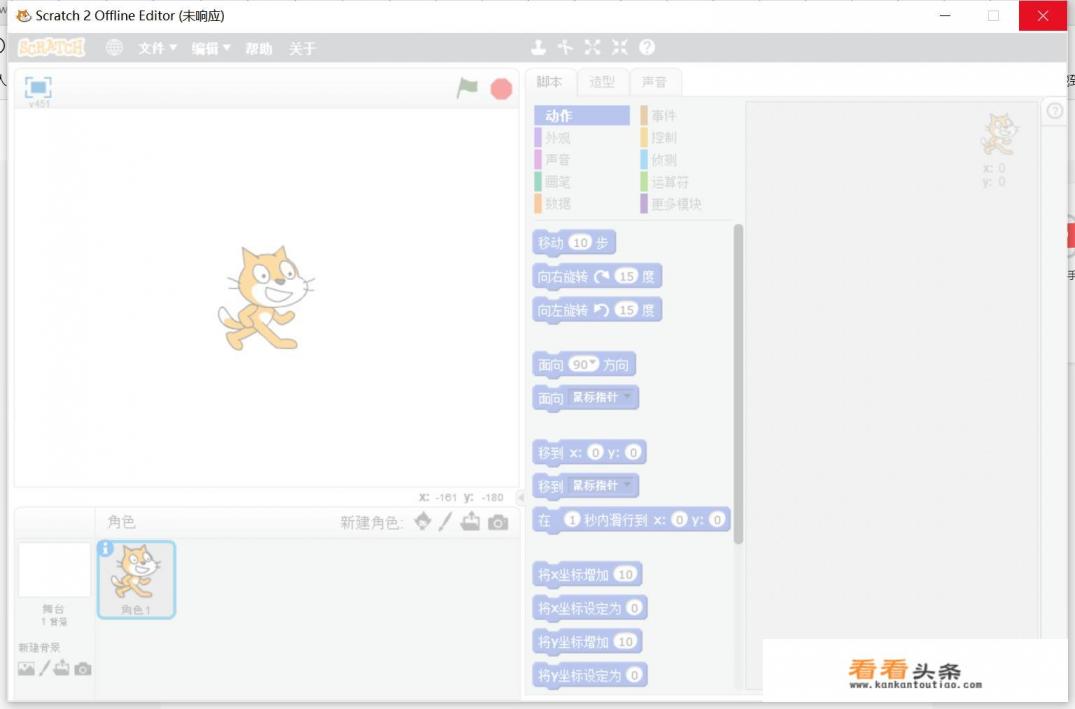Select the stamp duplicate tool in toolbar
The height and width of the screenshot is (709, 1075).
[538, 47]
